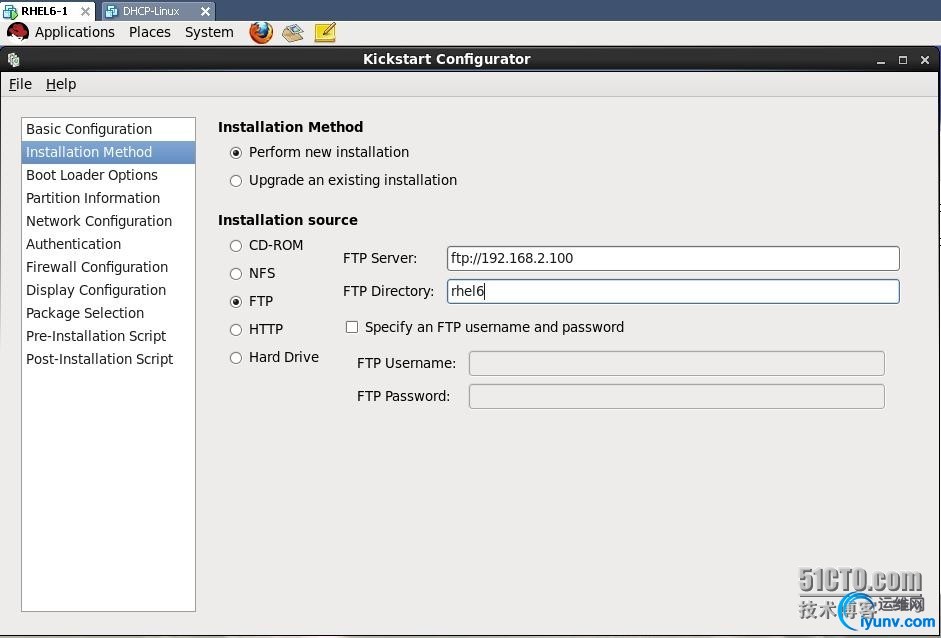
Task: Open Authentication section
Action: pos(108,244)
